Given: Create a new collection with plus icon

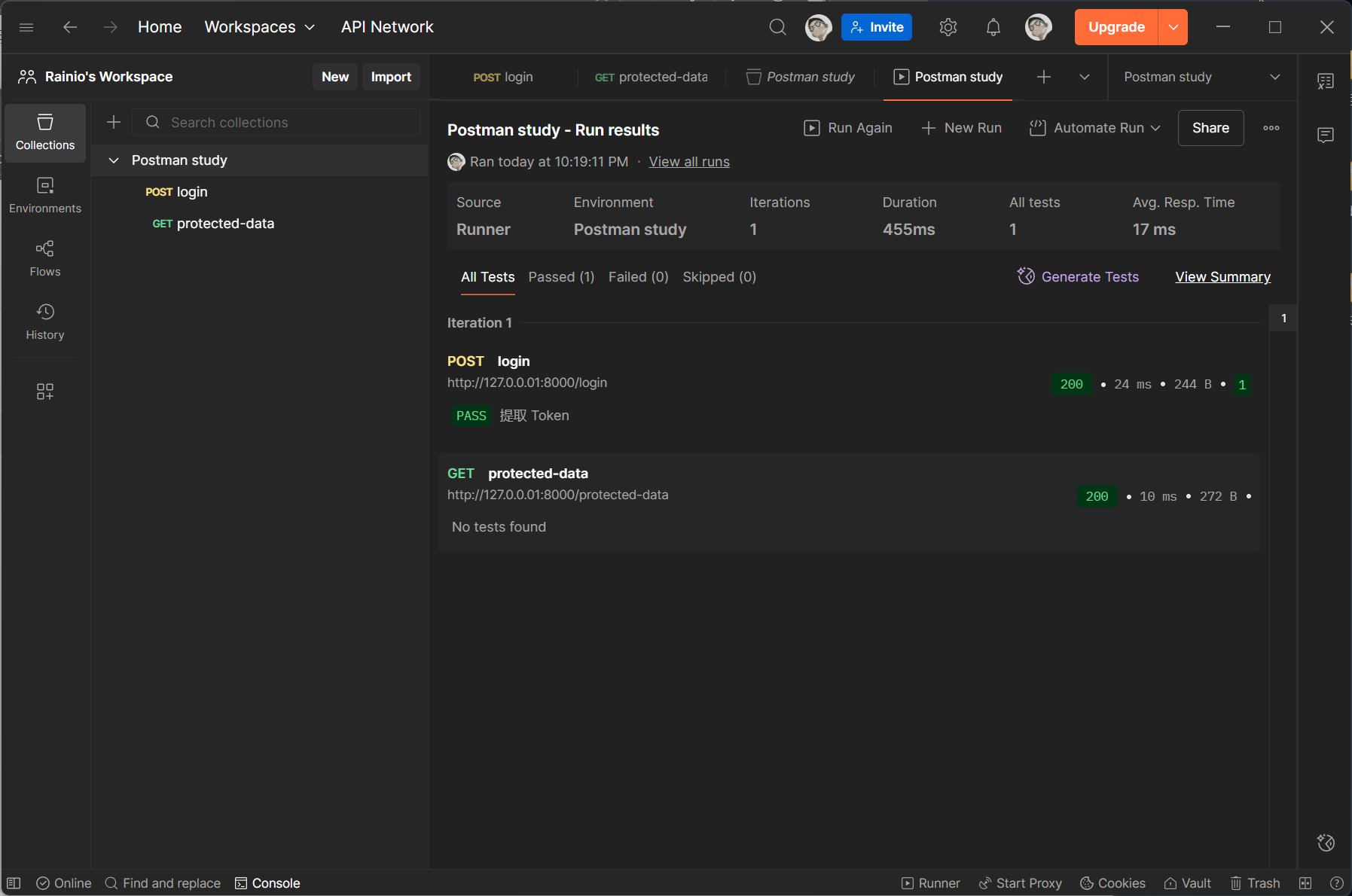Looking at the screenshot, I should 114,122.
